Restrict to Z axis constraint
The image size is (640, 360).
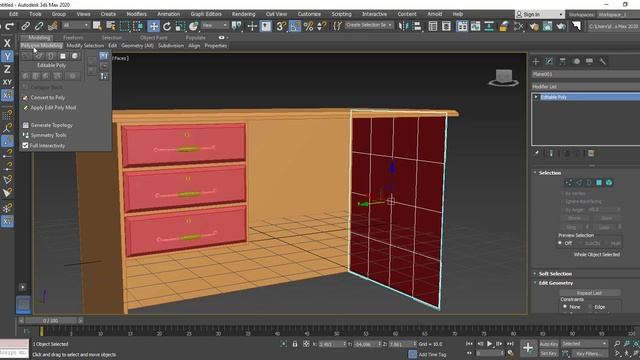7,69
